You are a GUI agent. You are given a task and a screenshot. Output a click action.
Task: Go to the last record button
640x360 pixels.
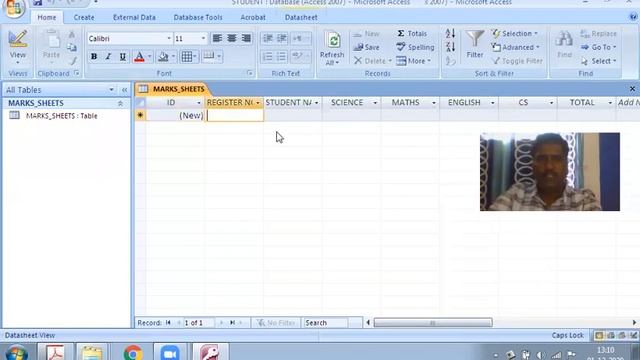point(232,323)
